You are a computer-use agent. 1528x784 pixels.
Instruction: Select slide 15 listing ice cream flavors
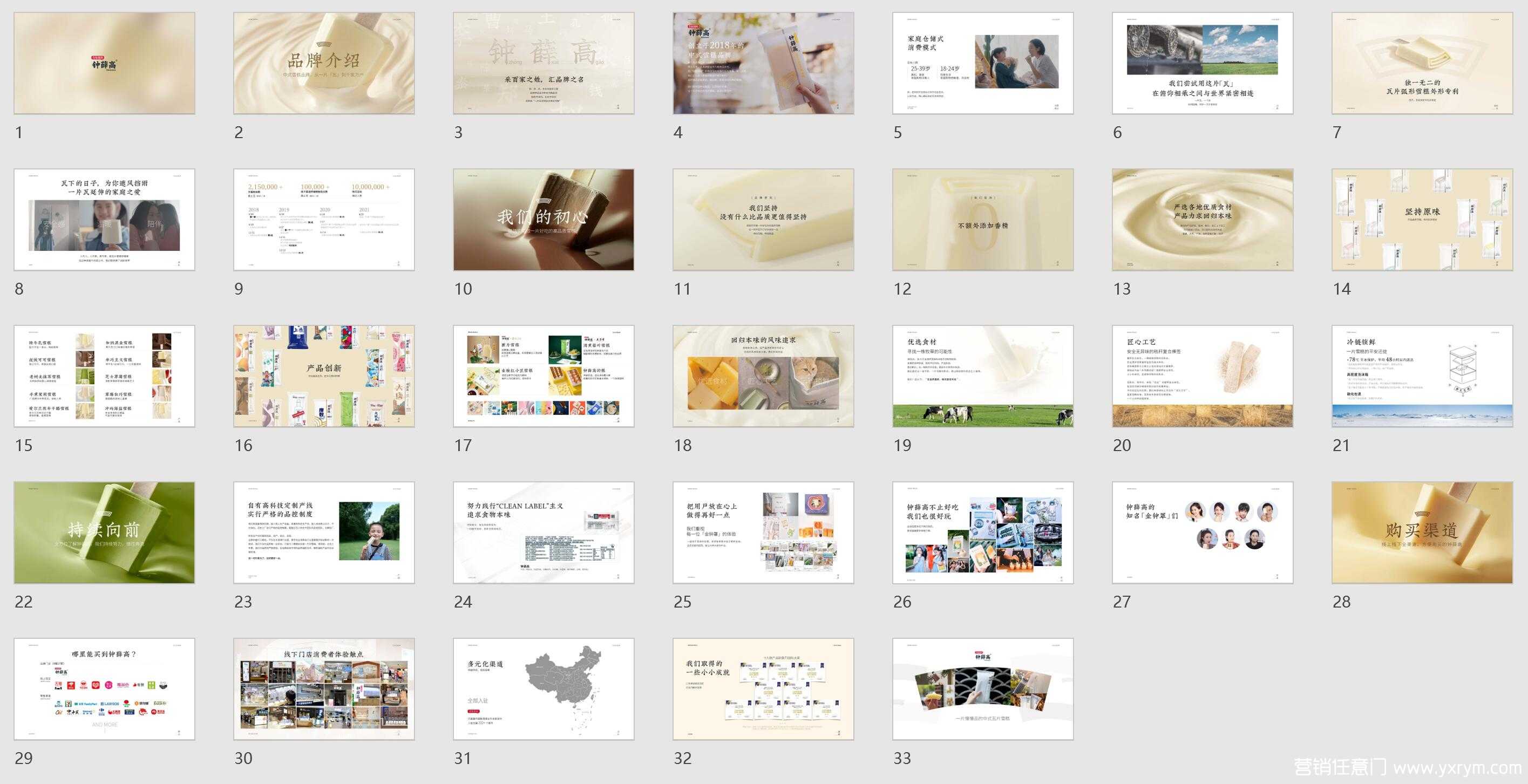(104, 376)
